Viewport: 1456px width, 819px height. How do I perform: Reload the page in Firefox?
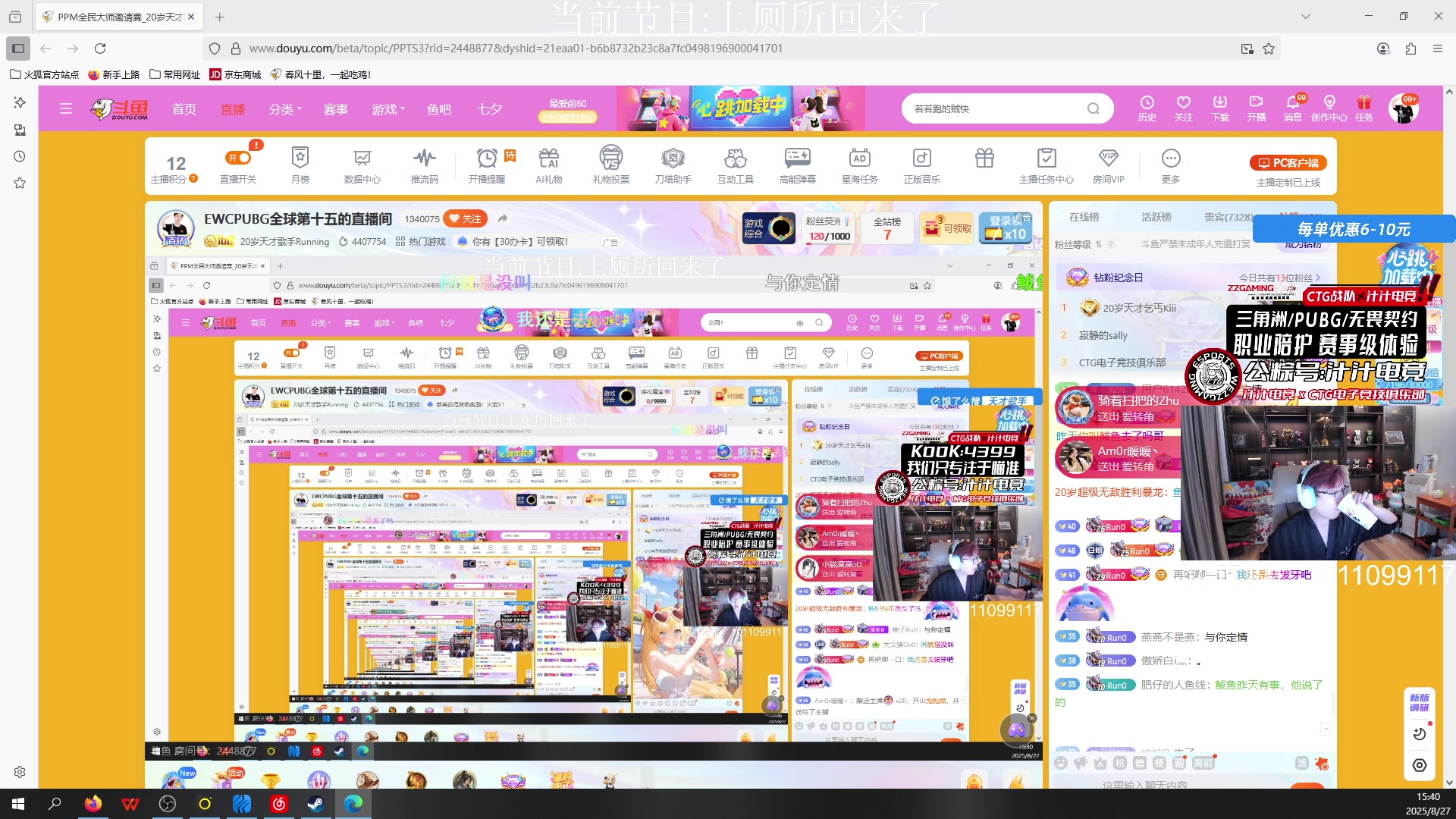[100, 49]
